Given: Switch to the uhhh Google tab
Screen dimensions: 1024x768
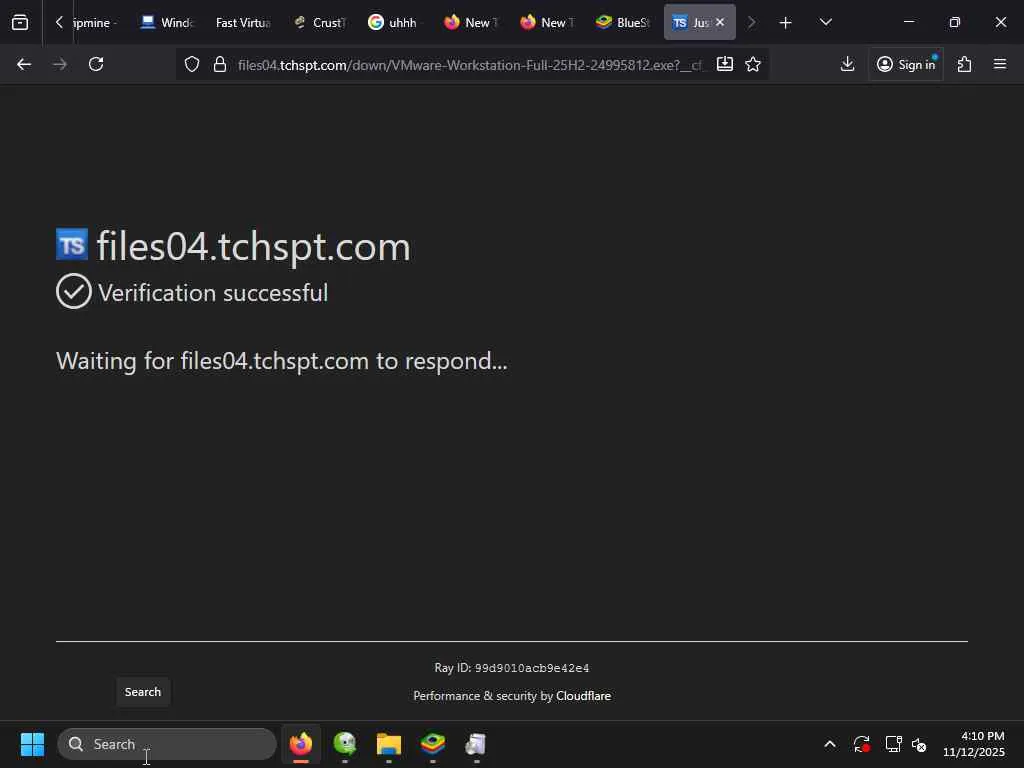Looking at the screenshot, I should (x=394, y=22).
